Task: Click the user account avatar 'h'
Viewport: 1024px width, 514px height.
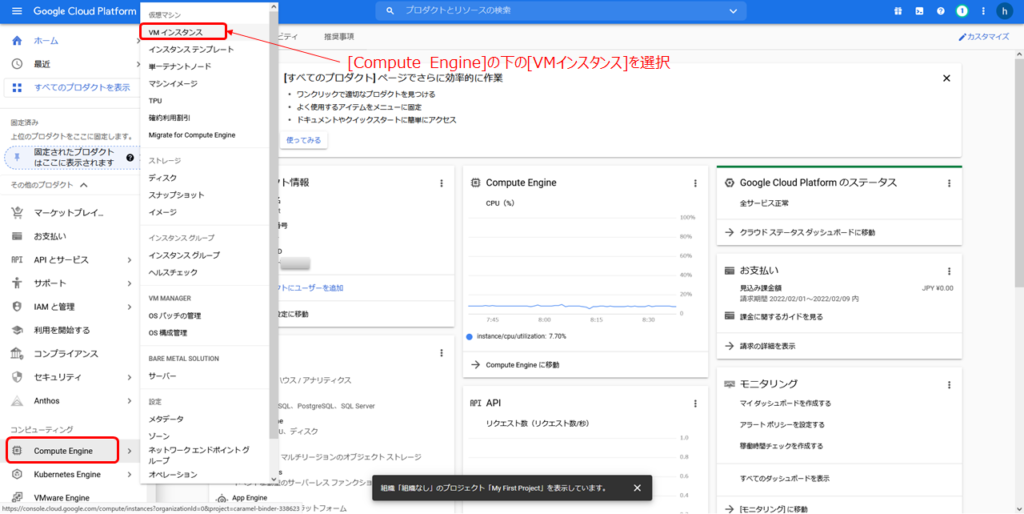Action: tap(1005, 11)
